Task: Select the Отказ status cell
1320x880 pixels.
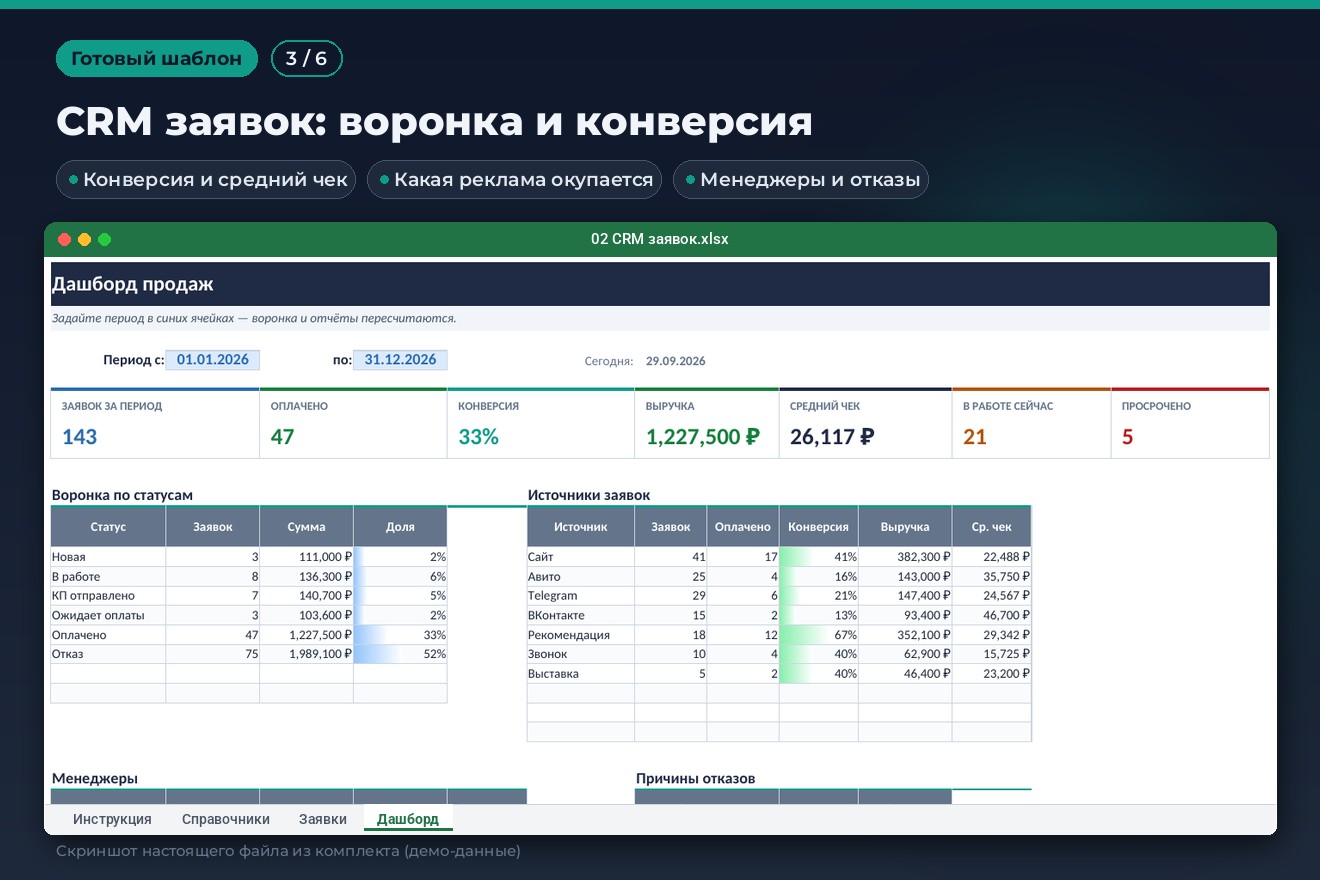Action: click(108, 654)
